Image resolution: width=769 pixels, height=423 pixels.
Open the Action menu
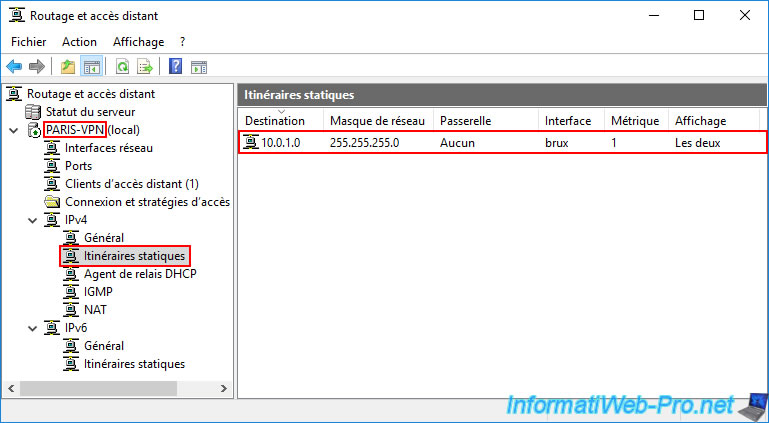pyautogui.click(x=79, y=42)
